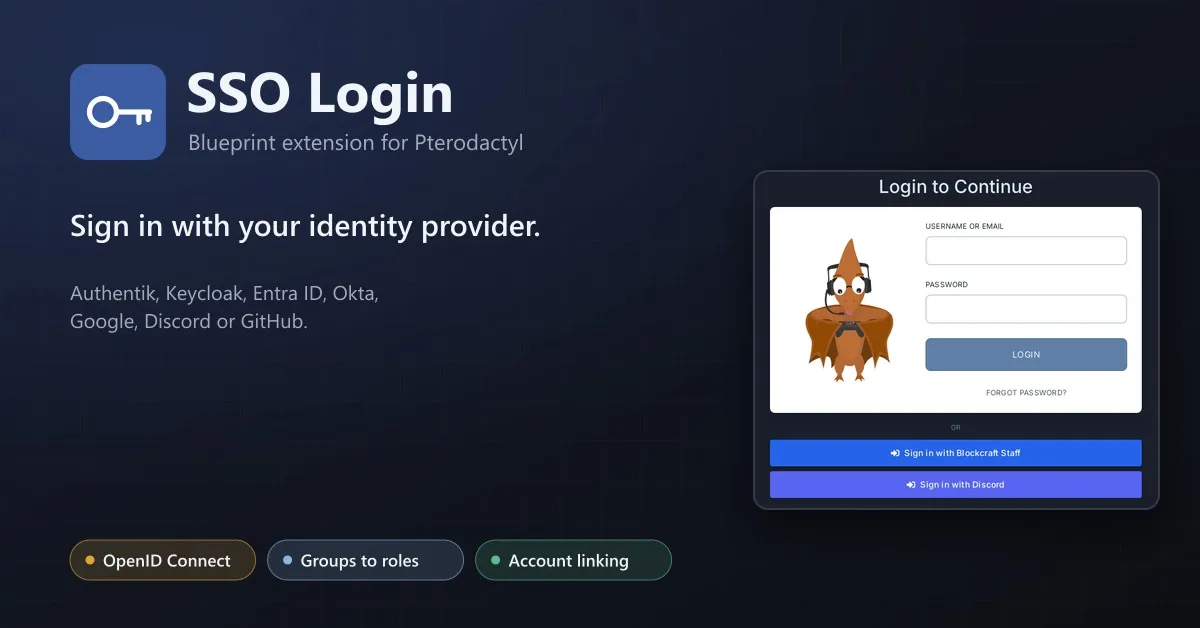The width and height of the screenshot is (1200, 628).
Task: Click the orange dot in OpenID Connect
Action: tap(90, 560)
